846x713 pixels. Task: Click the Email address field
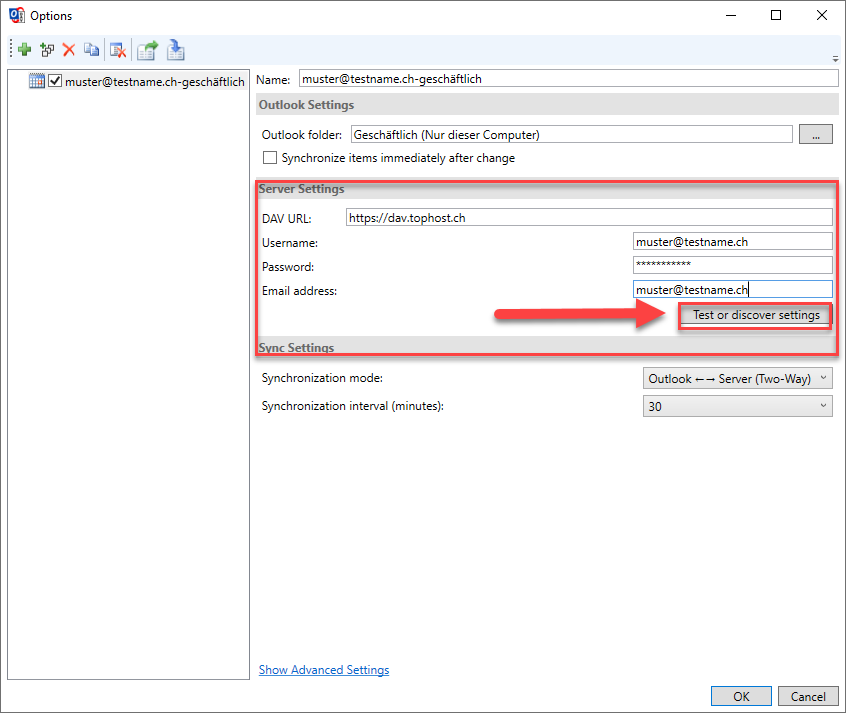click(732, 289)
